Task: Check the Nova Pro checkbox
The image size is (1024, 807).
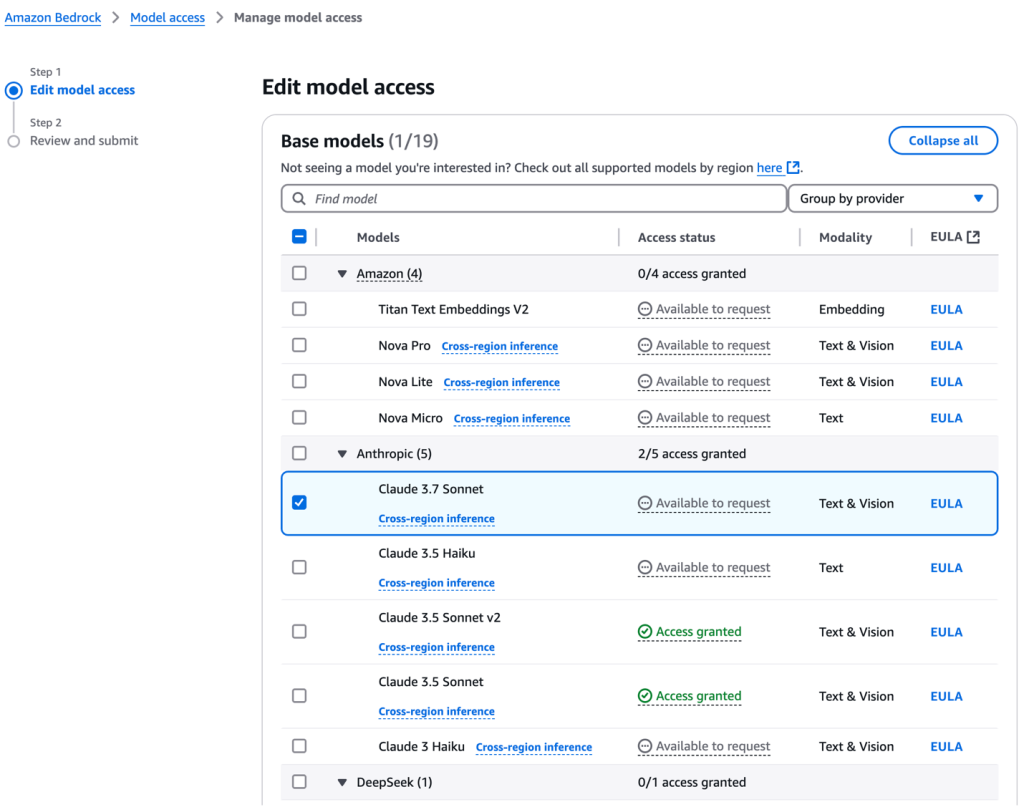Action: 299,345
